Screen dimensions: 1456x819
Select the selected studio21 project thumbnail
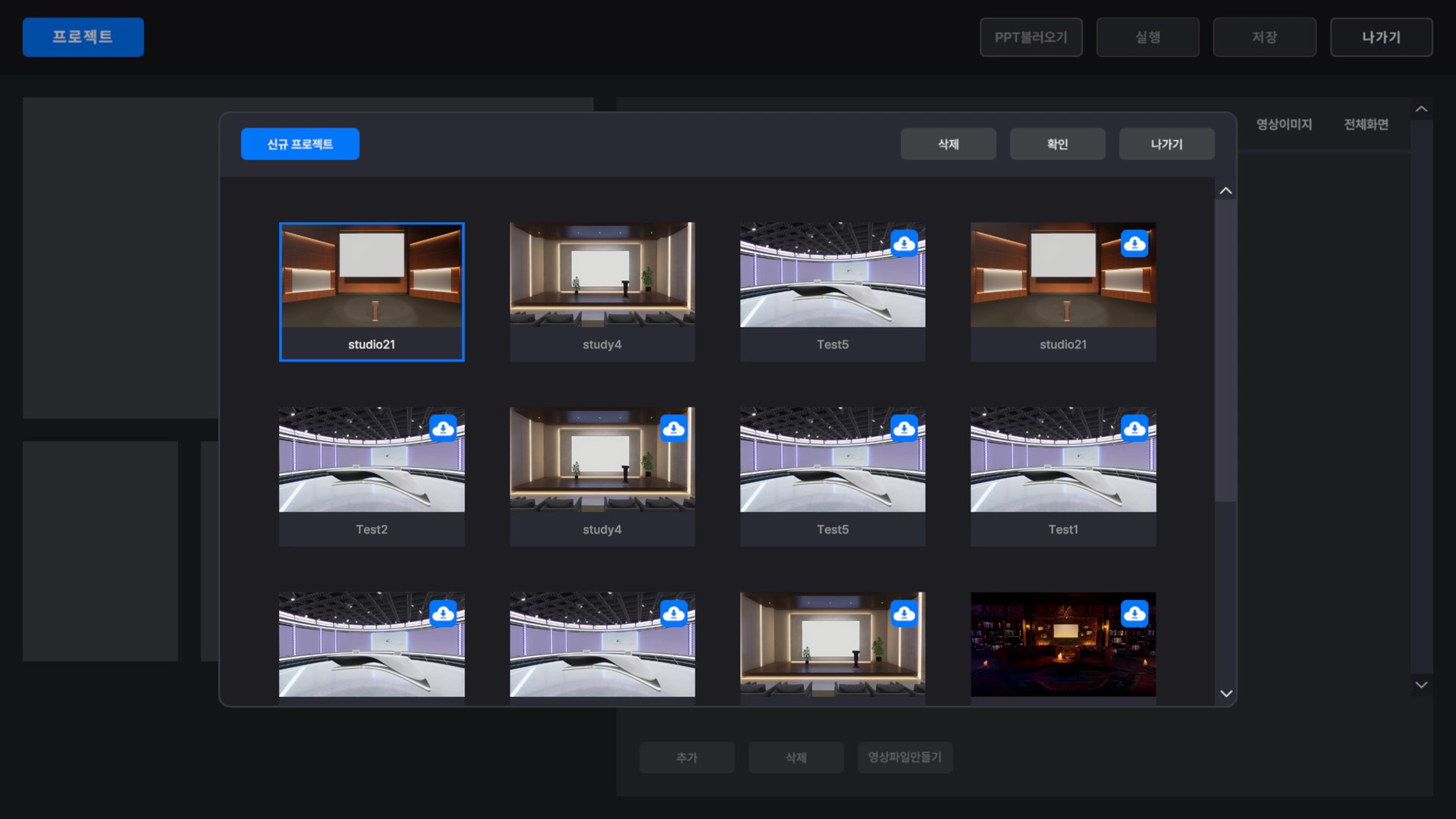pos(372,291)
